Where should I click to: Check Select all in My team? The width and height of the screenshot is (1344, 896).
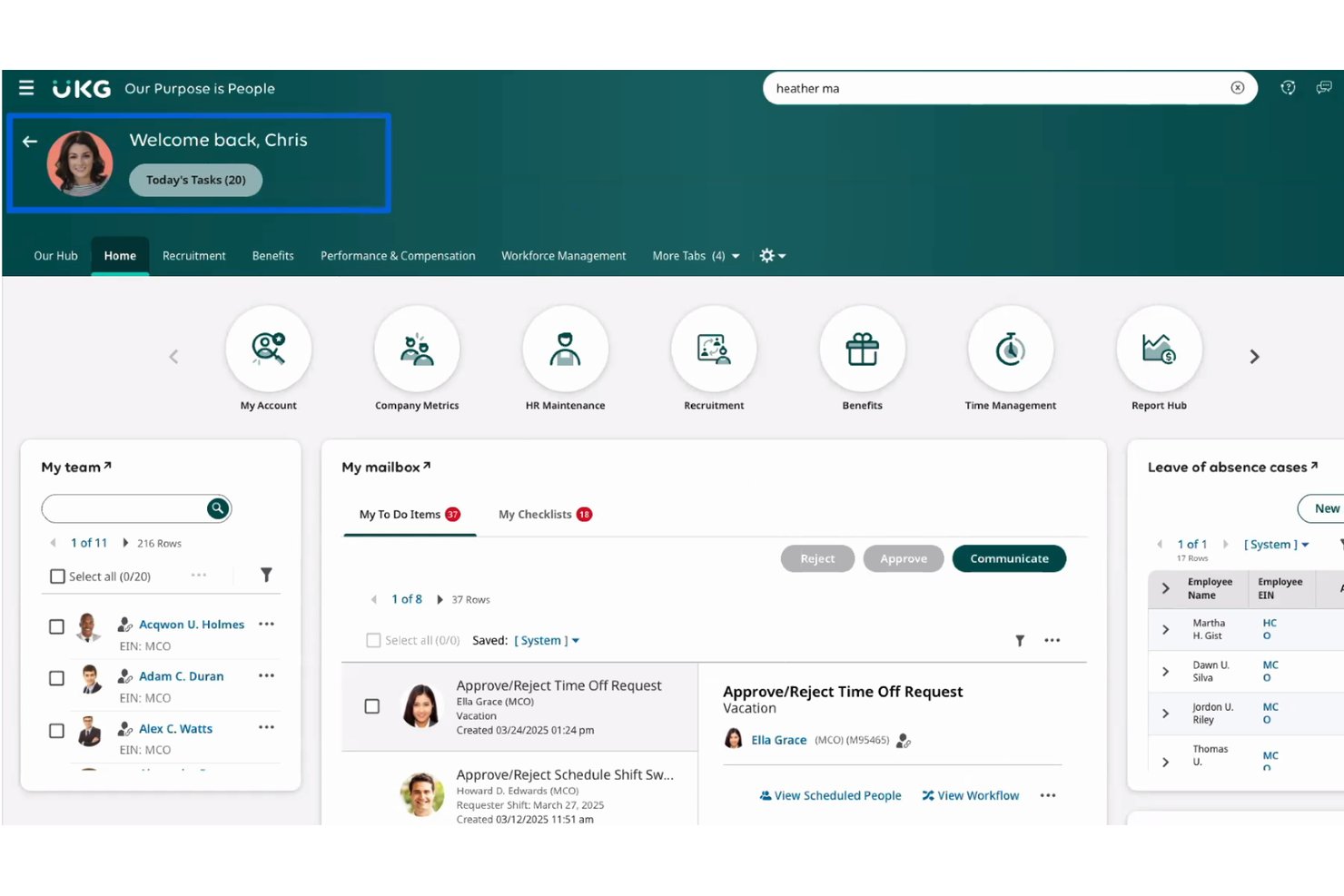(x=57, y=576)
